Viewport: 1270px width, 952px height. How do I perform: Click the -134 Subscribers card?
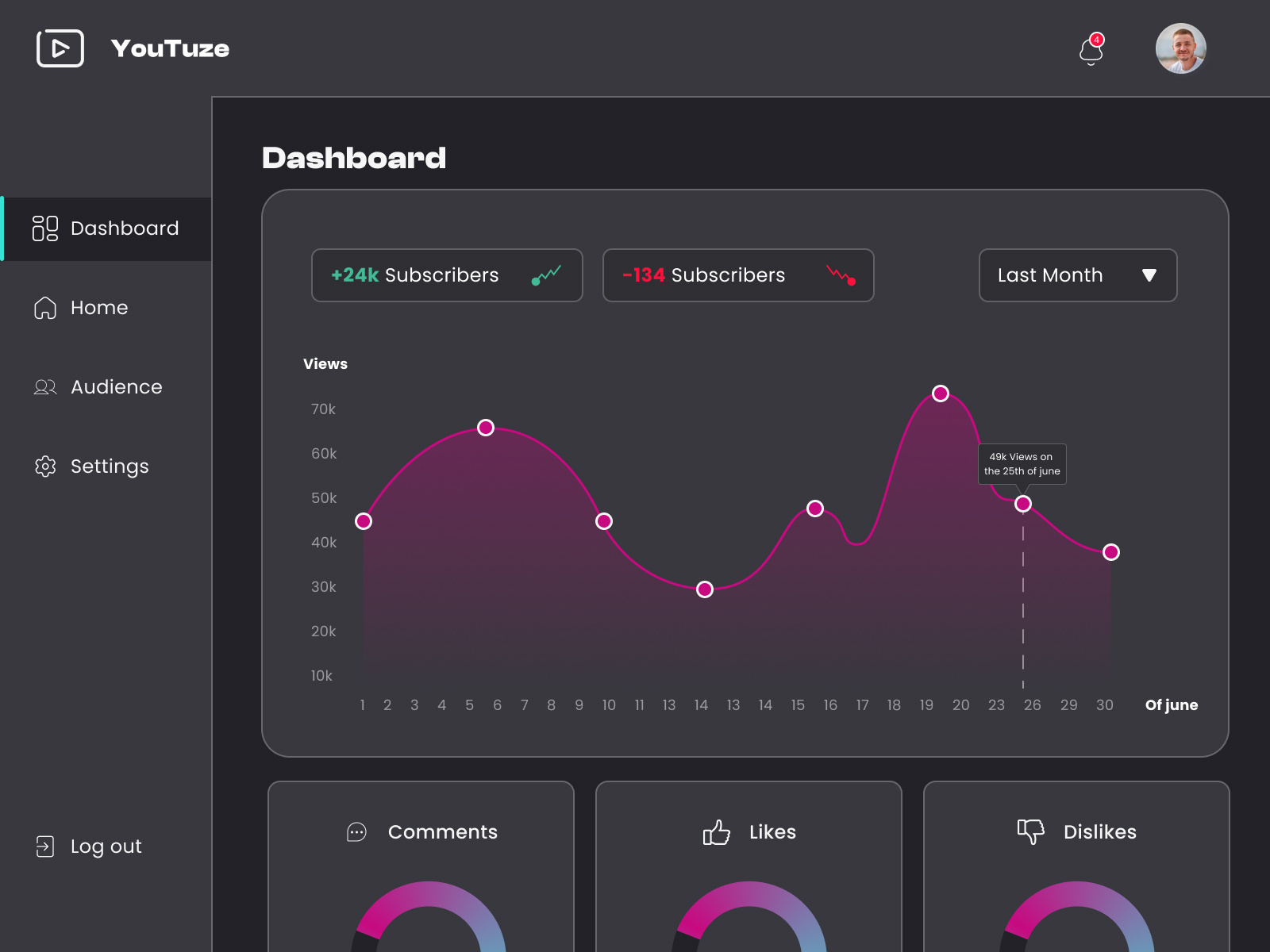[737, 275]
